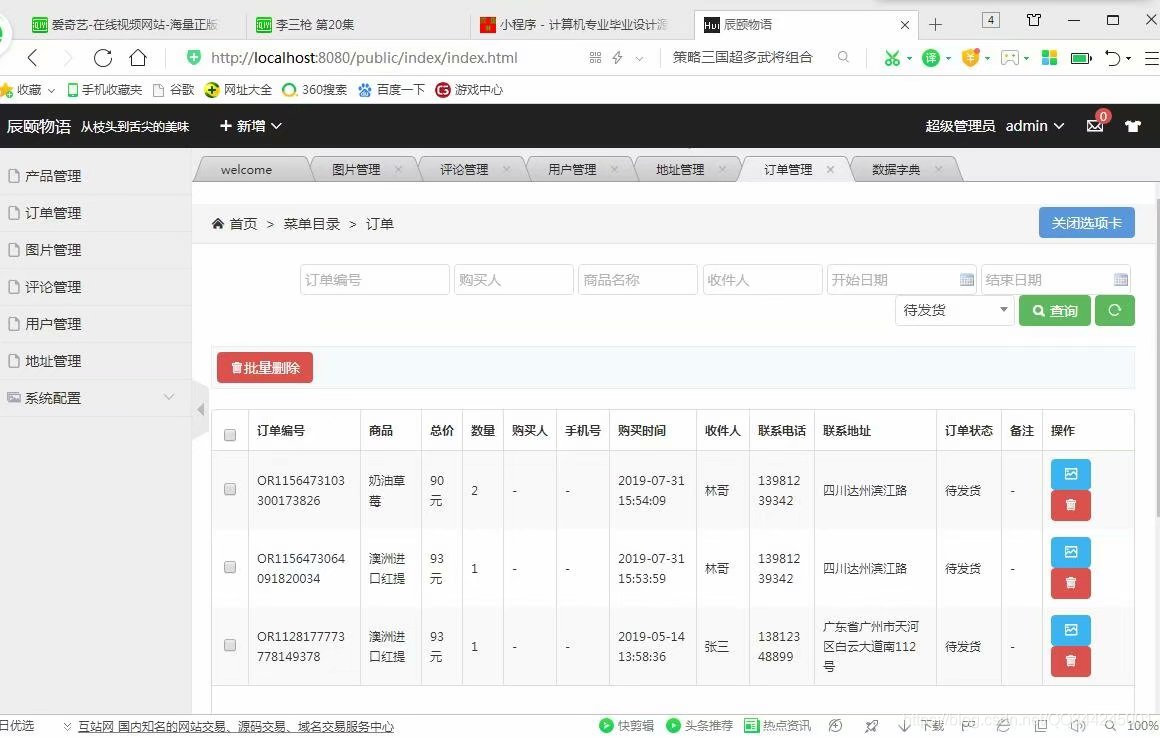
Task: Switch to the 地址管理 tab
Action: click(x=680, y=169)
